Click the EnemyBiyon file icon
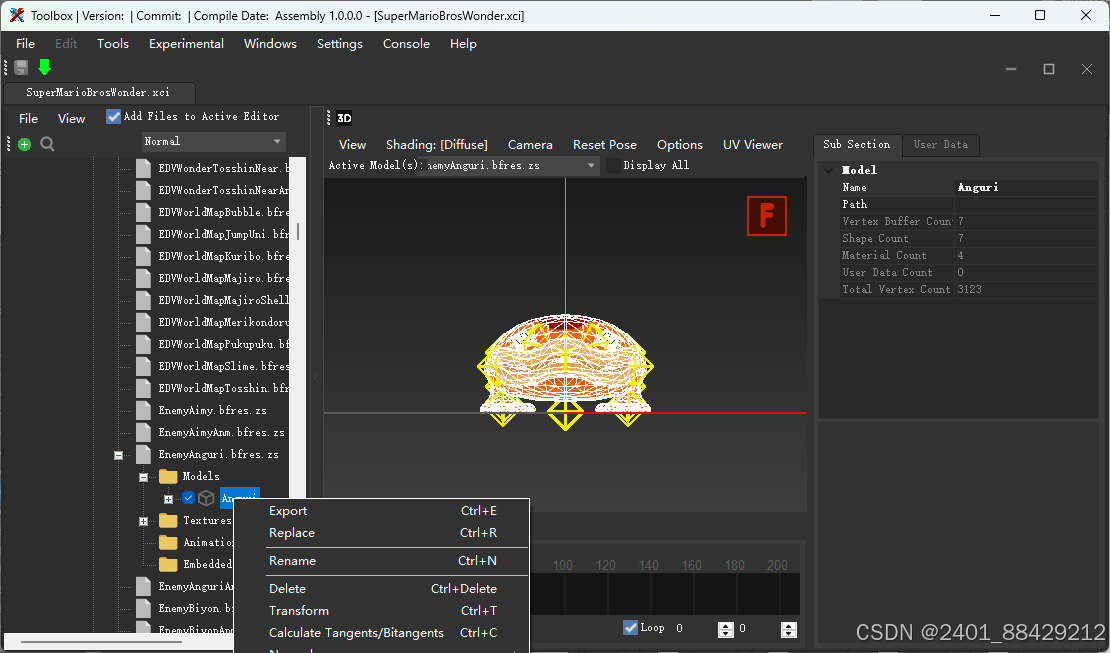Image resolution: width=1110 pixels, height=653 pixels. [144, 608]
